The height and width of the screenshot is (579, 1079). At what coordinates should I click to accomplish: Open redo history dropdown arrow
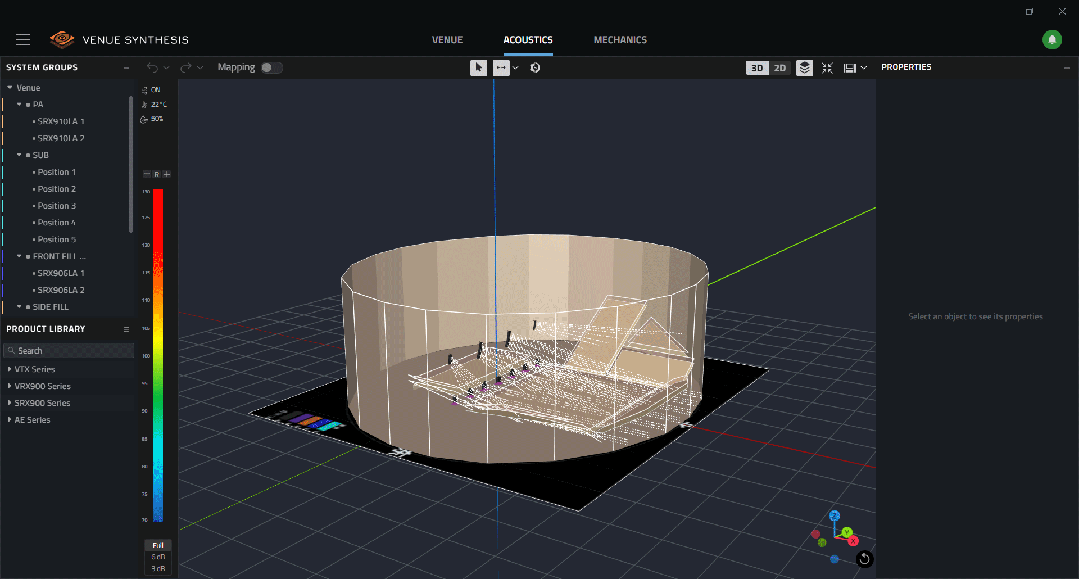pos(200,68)
